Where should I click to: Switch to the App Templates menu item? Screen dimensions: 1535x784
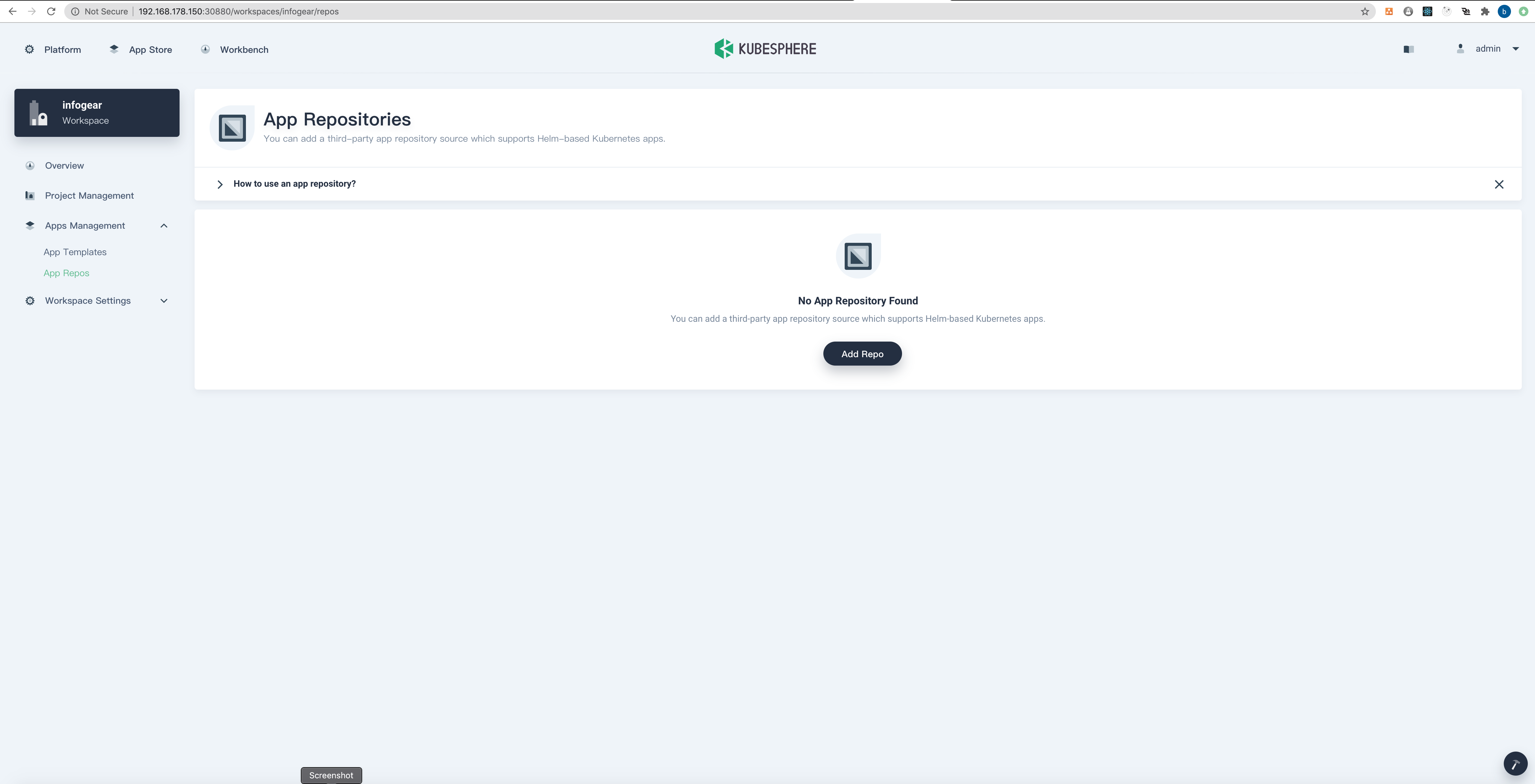click(75, 252)
